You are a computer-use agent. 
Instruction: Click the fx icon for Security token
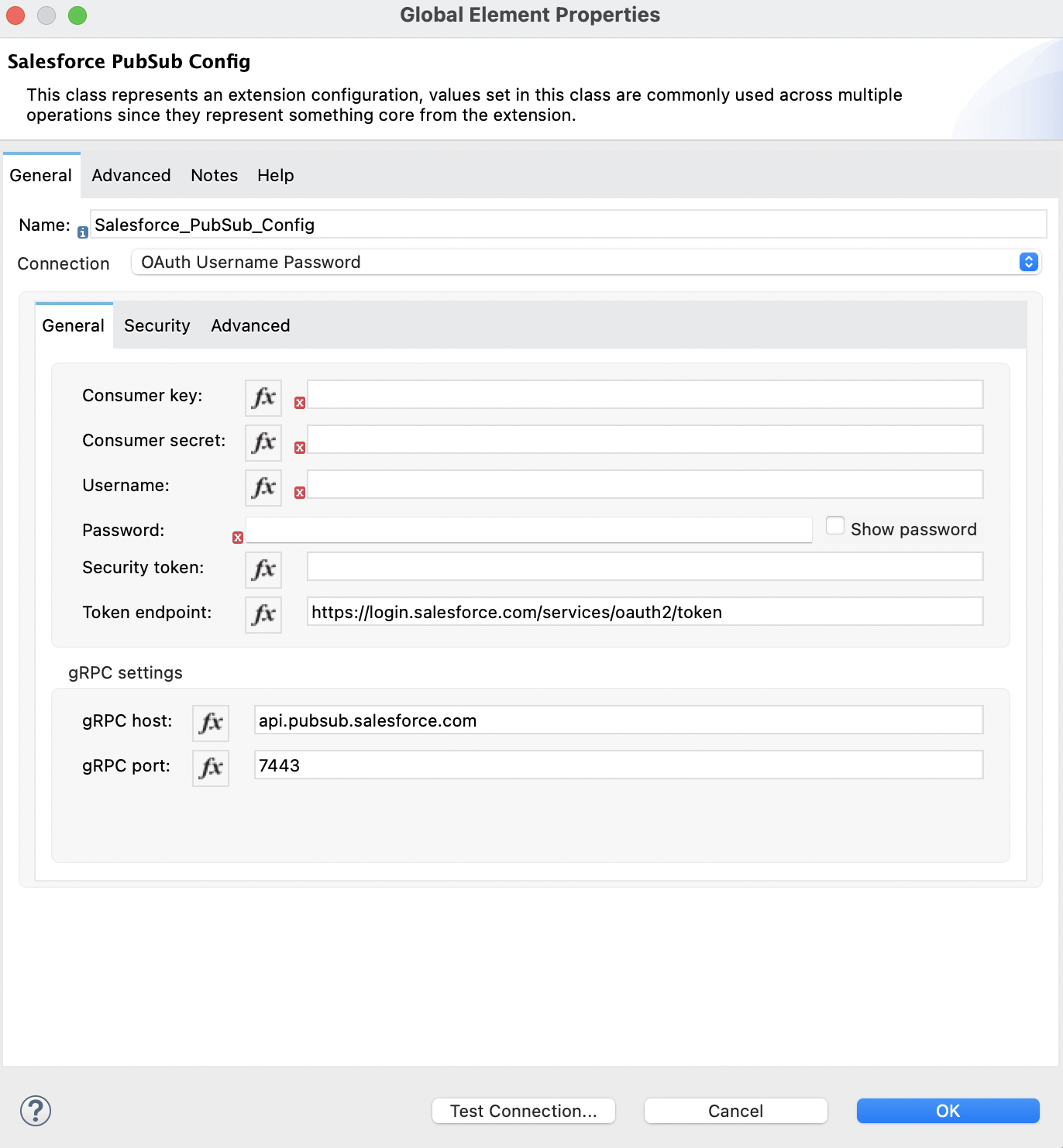coord(263,569)
